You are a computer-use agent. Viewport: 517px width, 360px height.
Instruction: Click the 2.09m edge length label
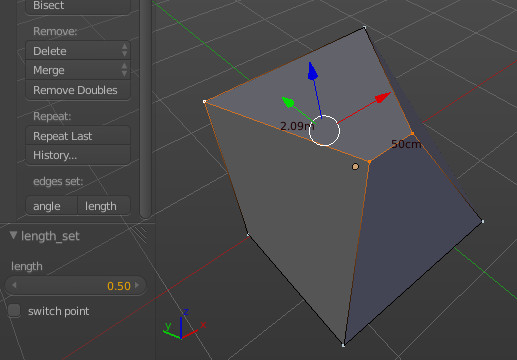coord(297,126)
